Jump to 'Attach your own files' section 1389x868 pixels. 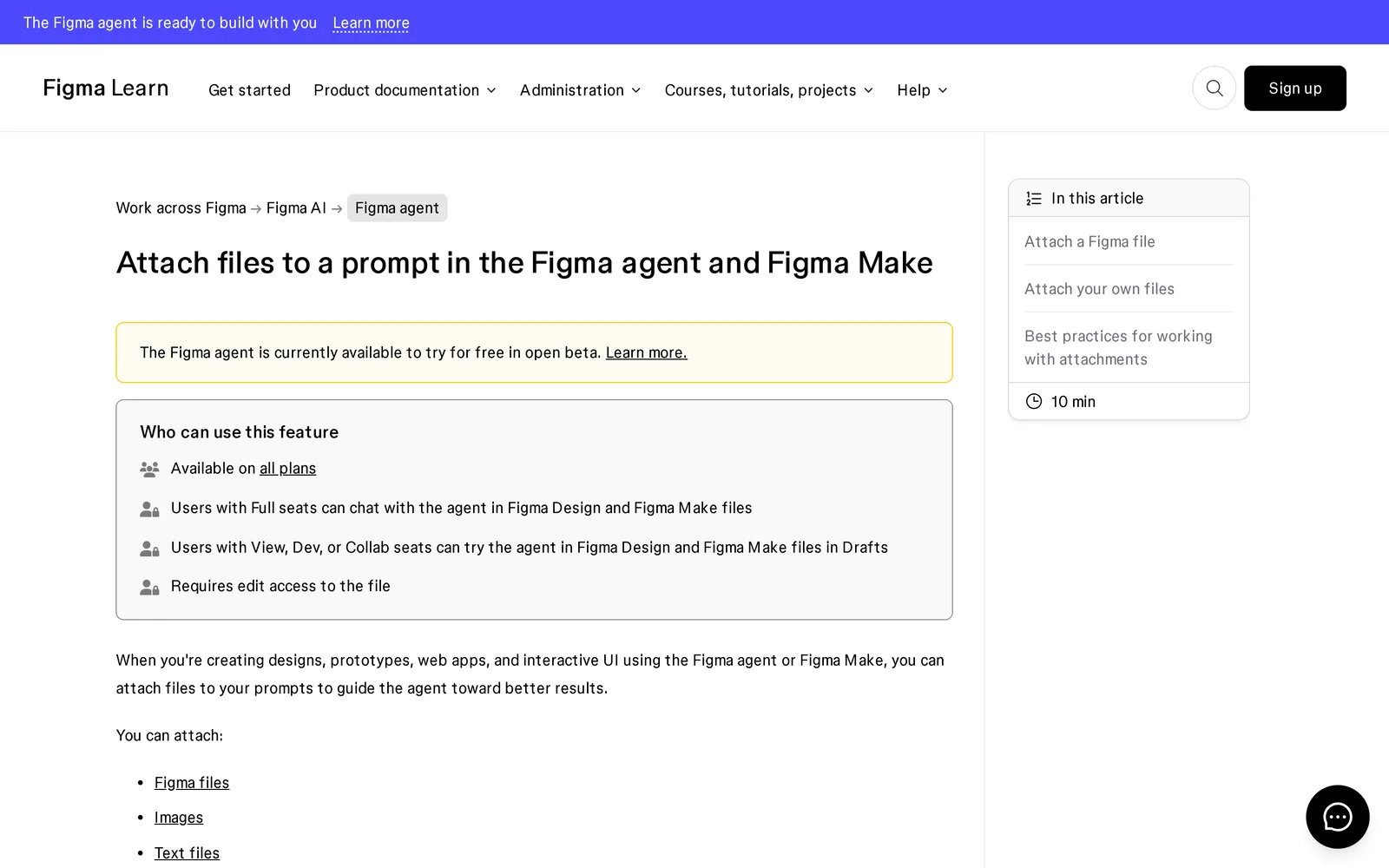coord(1099,288)
